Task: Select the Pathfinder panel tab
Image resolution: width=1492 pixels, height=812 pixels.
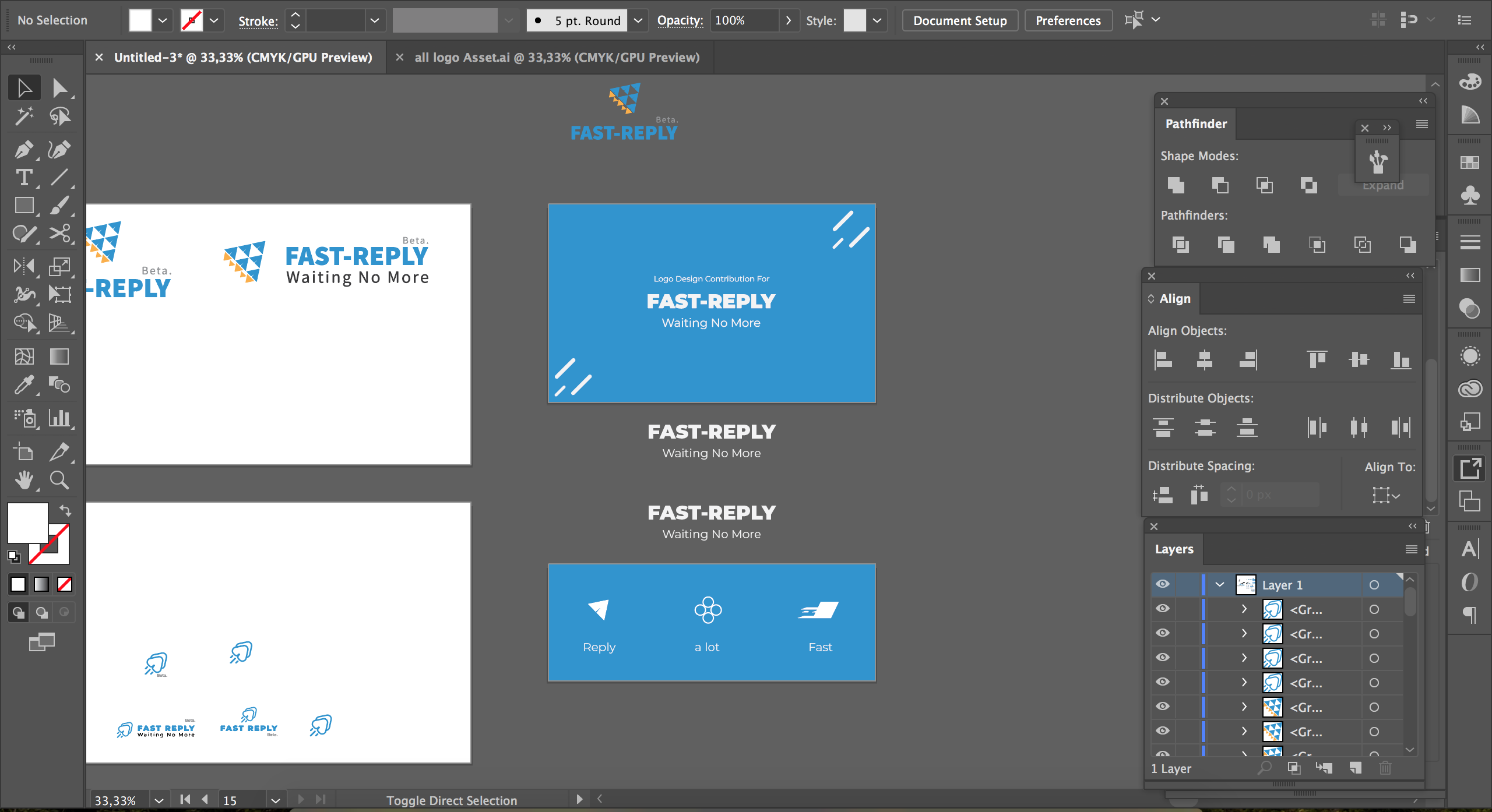Action: click(1196, 123)
